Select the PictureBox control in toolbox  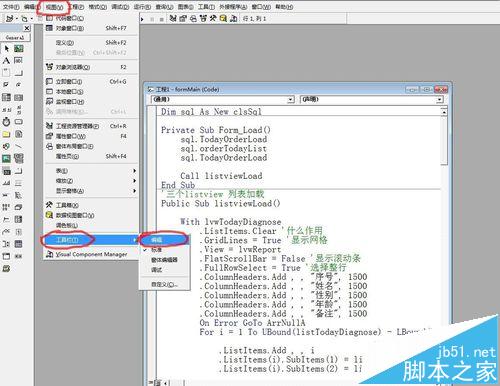pos(19,49)
